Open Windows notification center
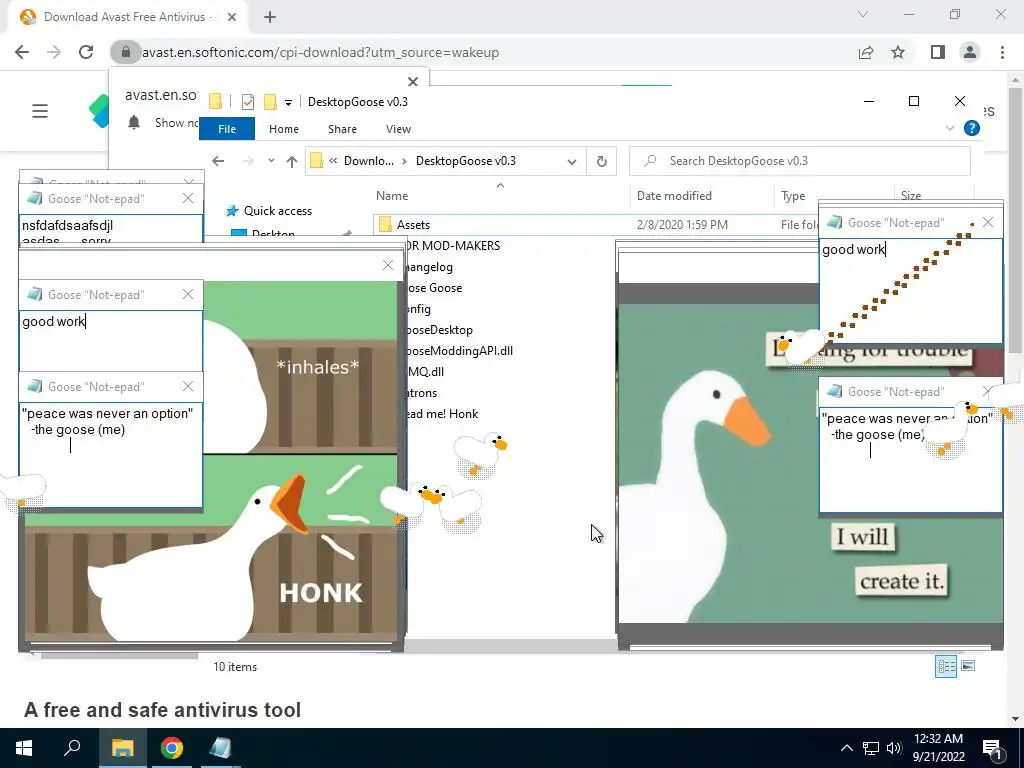Screen dimensions: 1024x768 pyautogui.click(x=993, y=748)
